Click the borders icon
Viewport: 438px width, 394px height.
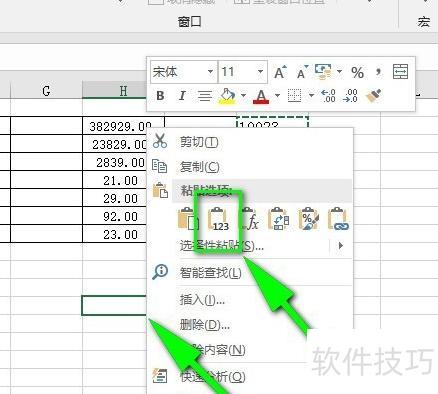click(294, 96)
